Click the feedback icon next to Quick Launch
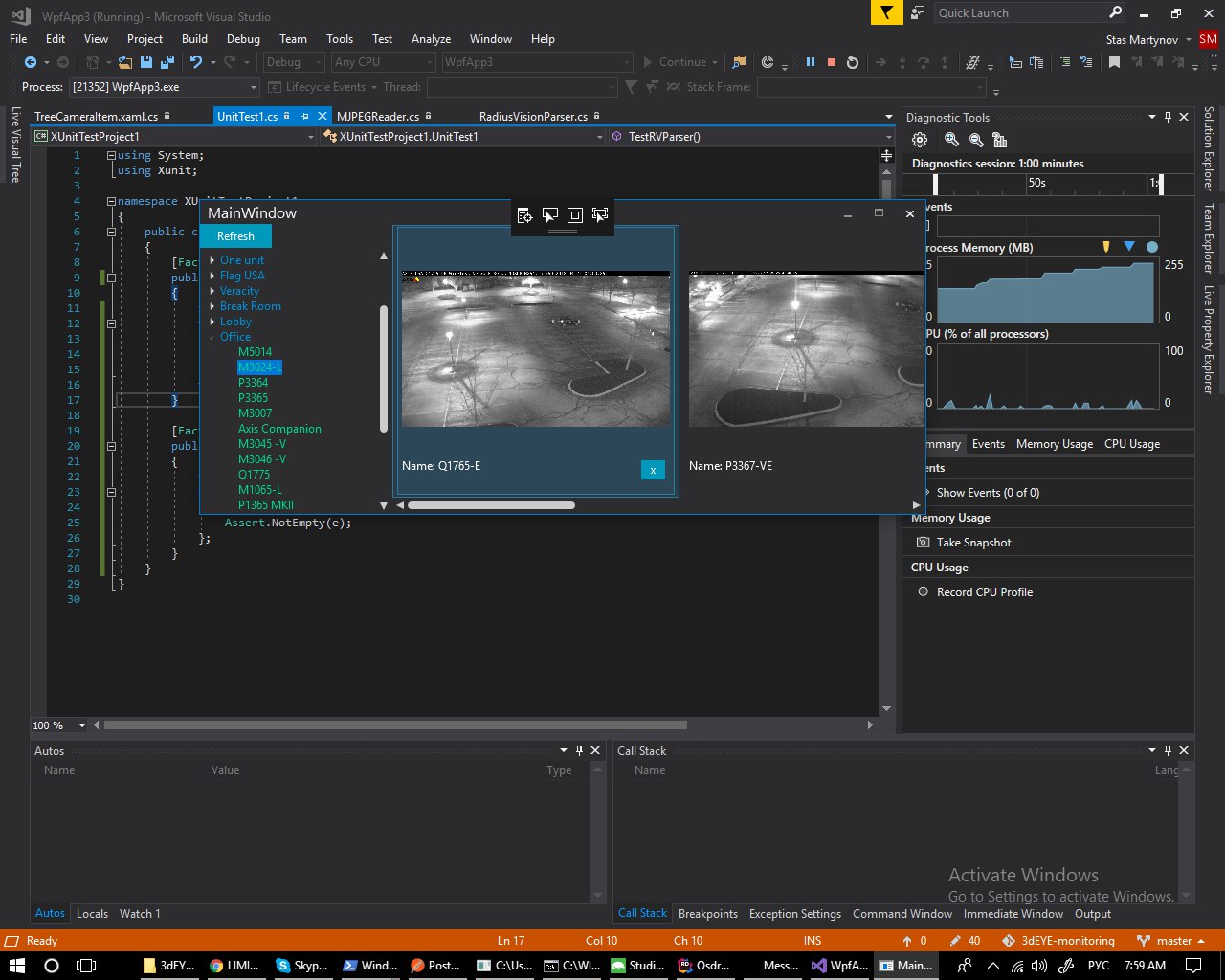This screenshot has height=980, width=1225. tap(918, 12)
